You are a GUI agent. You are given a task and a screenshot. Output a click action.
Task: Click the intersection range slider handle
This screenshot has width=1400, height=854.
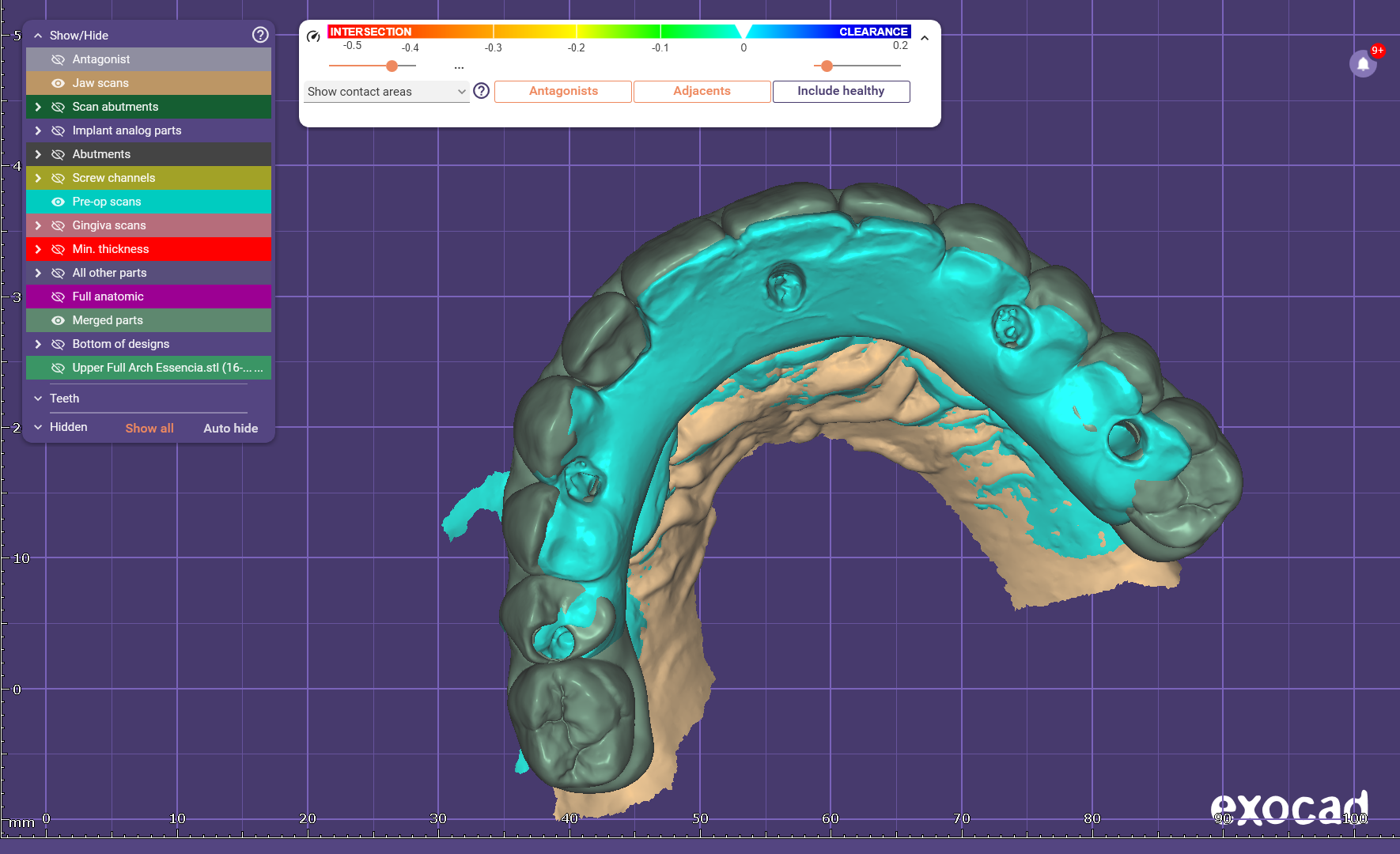[392, 66]
